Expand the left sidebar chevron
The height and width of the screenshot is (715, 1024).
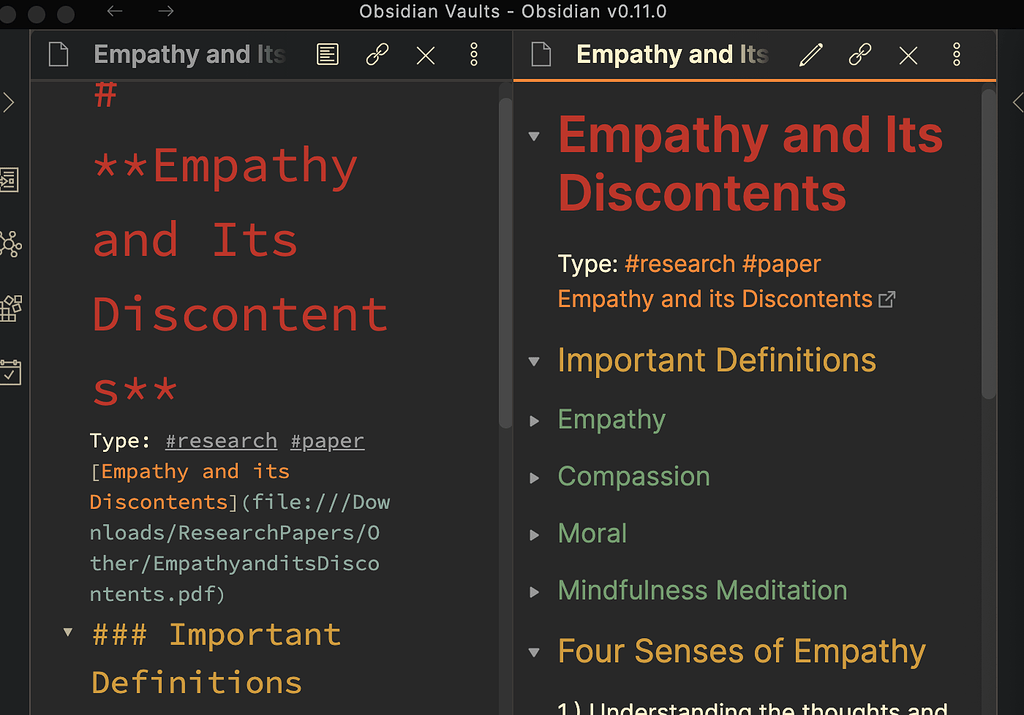(x=9, y=102)
